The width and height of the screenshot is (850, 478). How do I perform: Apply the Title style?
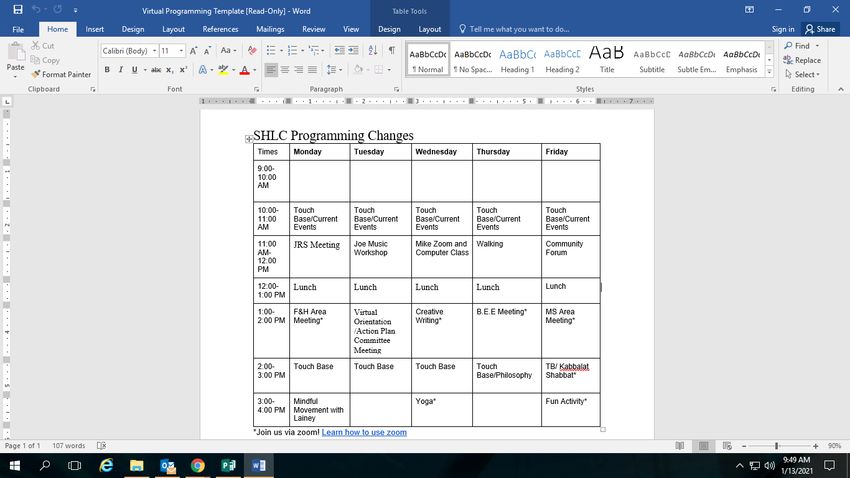607,60
